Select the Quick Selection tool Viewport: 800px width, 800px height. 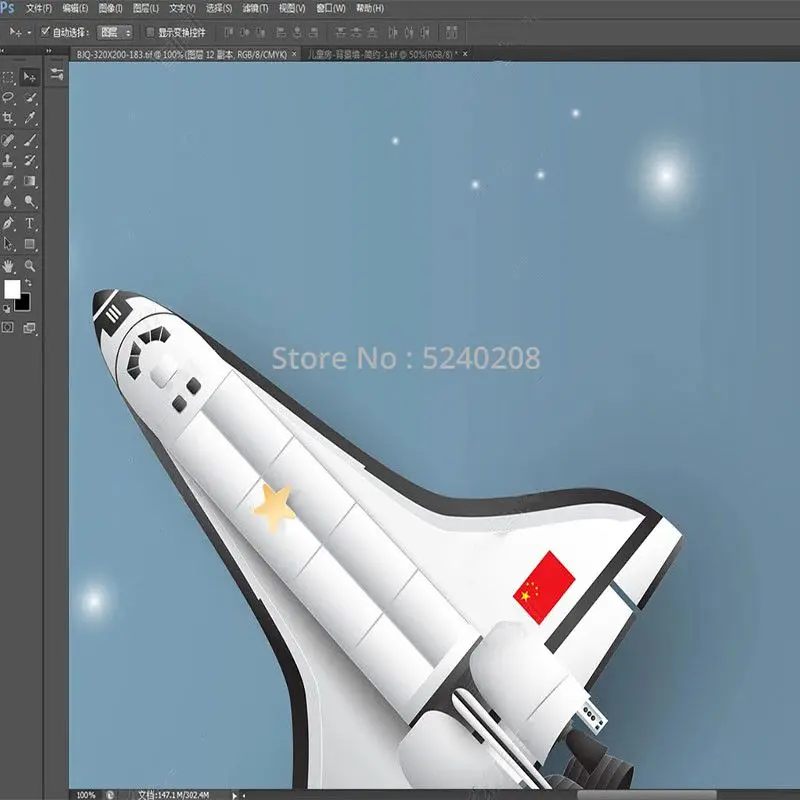30,97
